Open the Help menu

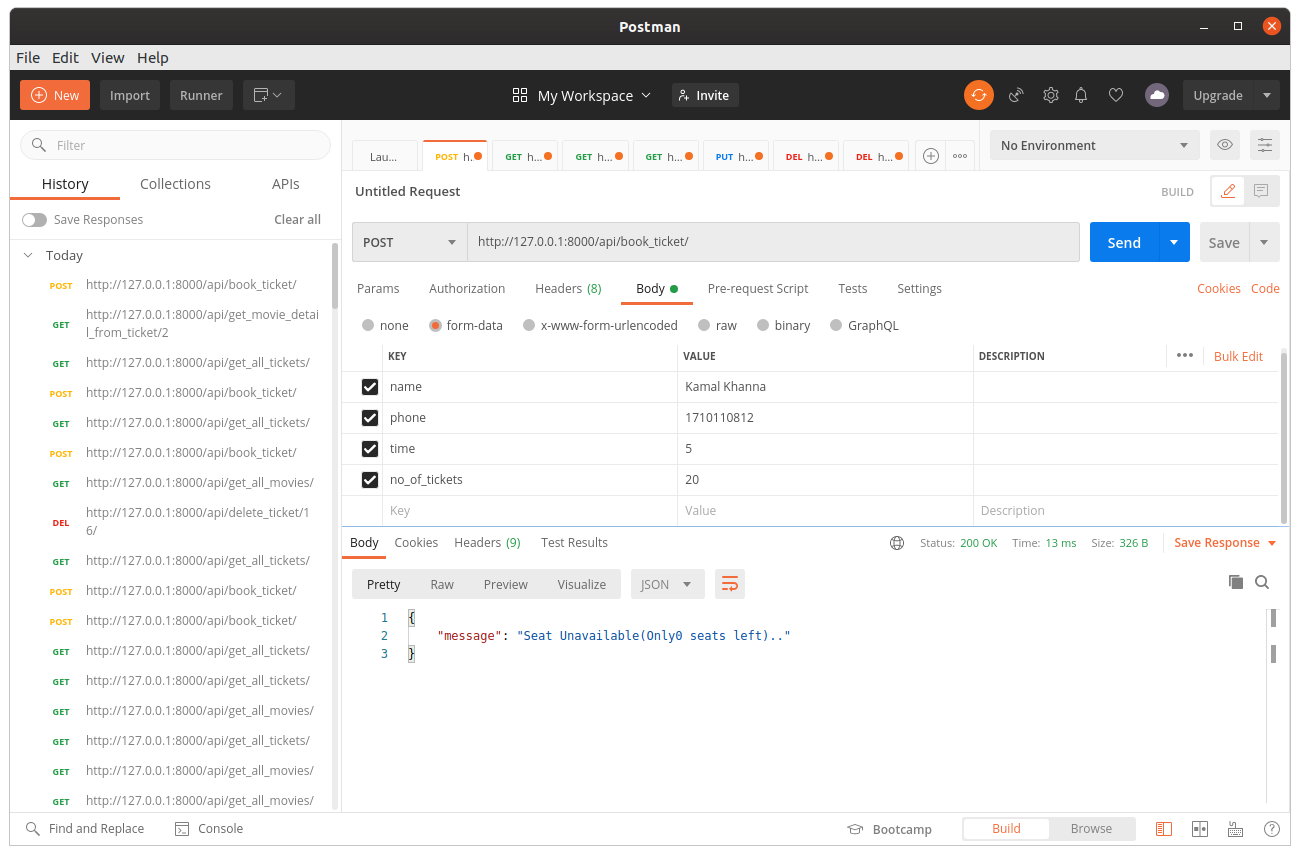(x=153, y=57)
